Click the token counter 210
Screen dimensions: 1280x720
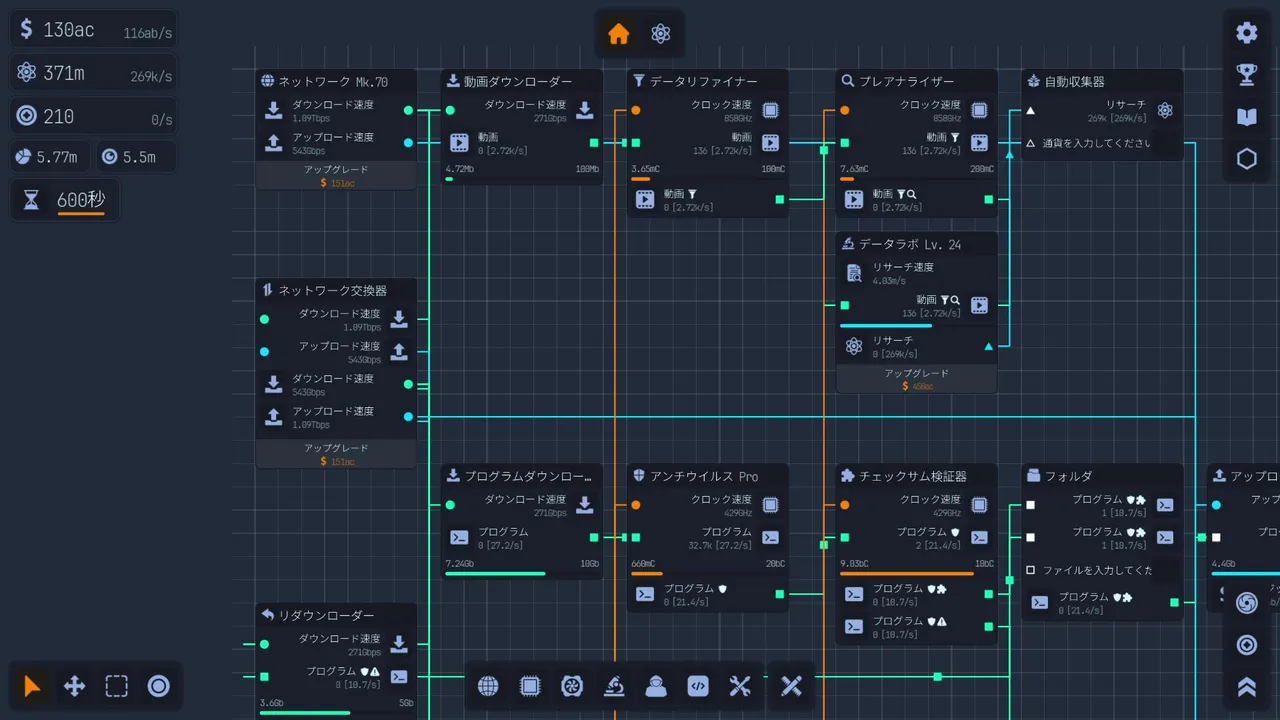(94, 116)
